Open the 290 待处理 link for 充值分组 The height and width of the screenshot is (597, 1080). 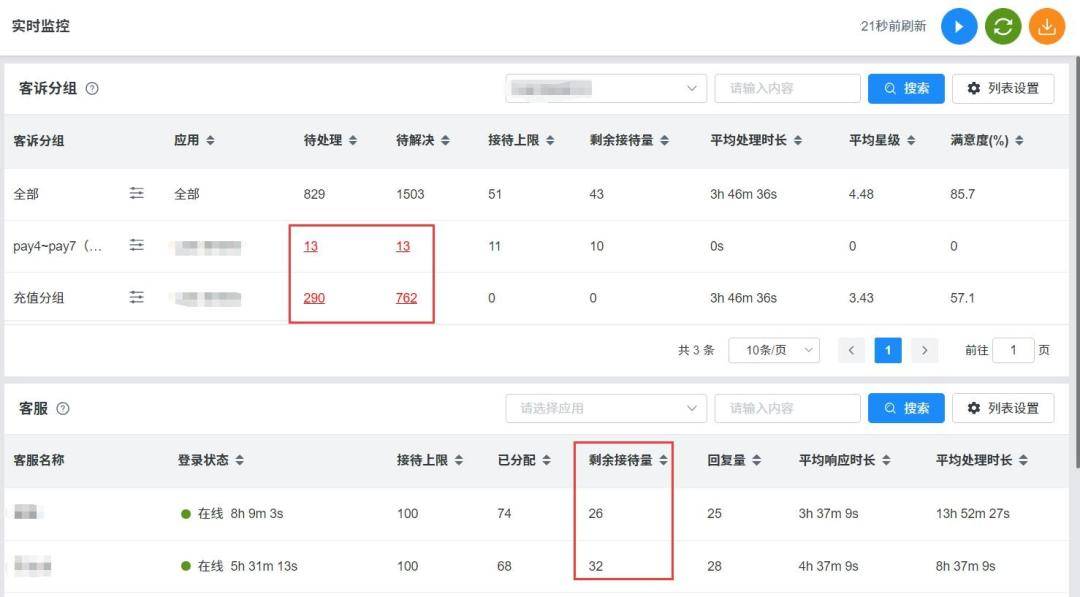tap(314, 297)
